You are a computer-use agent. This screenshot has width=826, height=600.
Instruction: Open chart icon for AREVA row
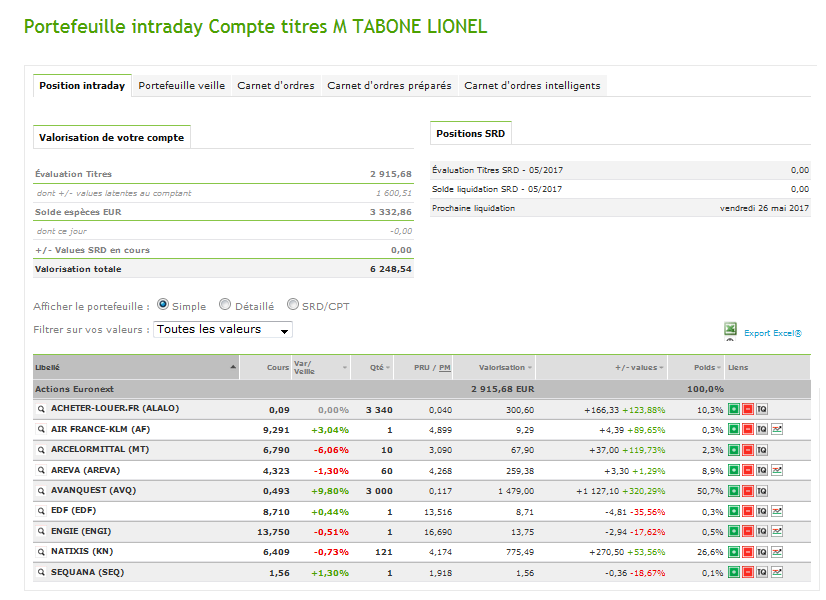(776, 470)
